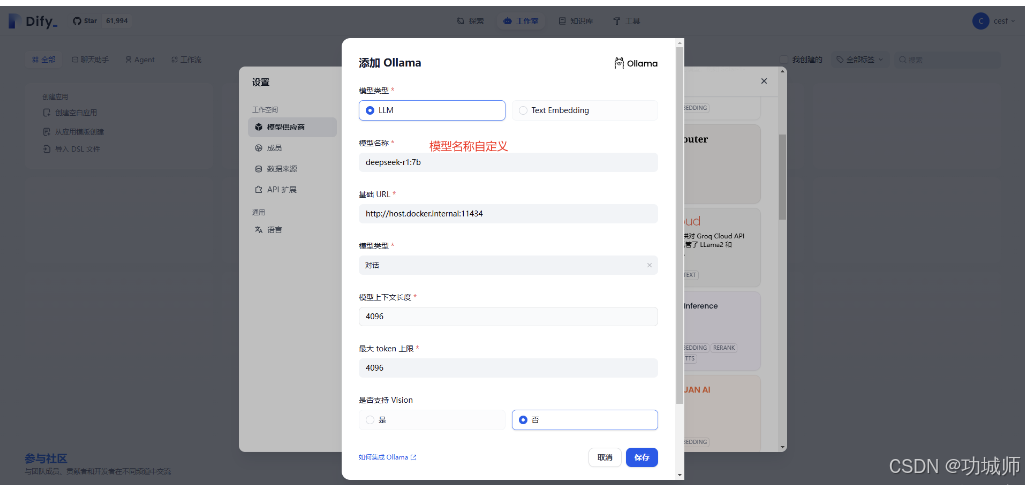1025x485 pixels.
Task: Click the 取消 (Cancel) button
Action: [605, 458]
